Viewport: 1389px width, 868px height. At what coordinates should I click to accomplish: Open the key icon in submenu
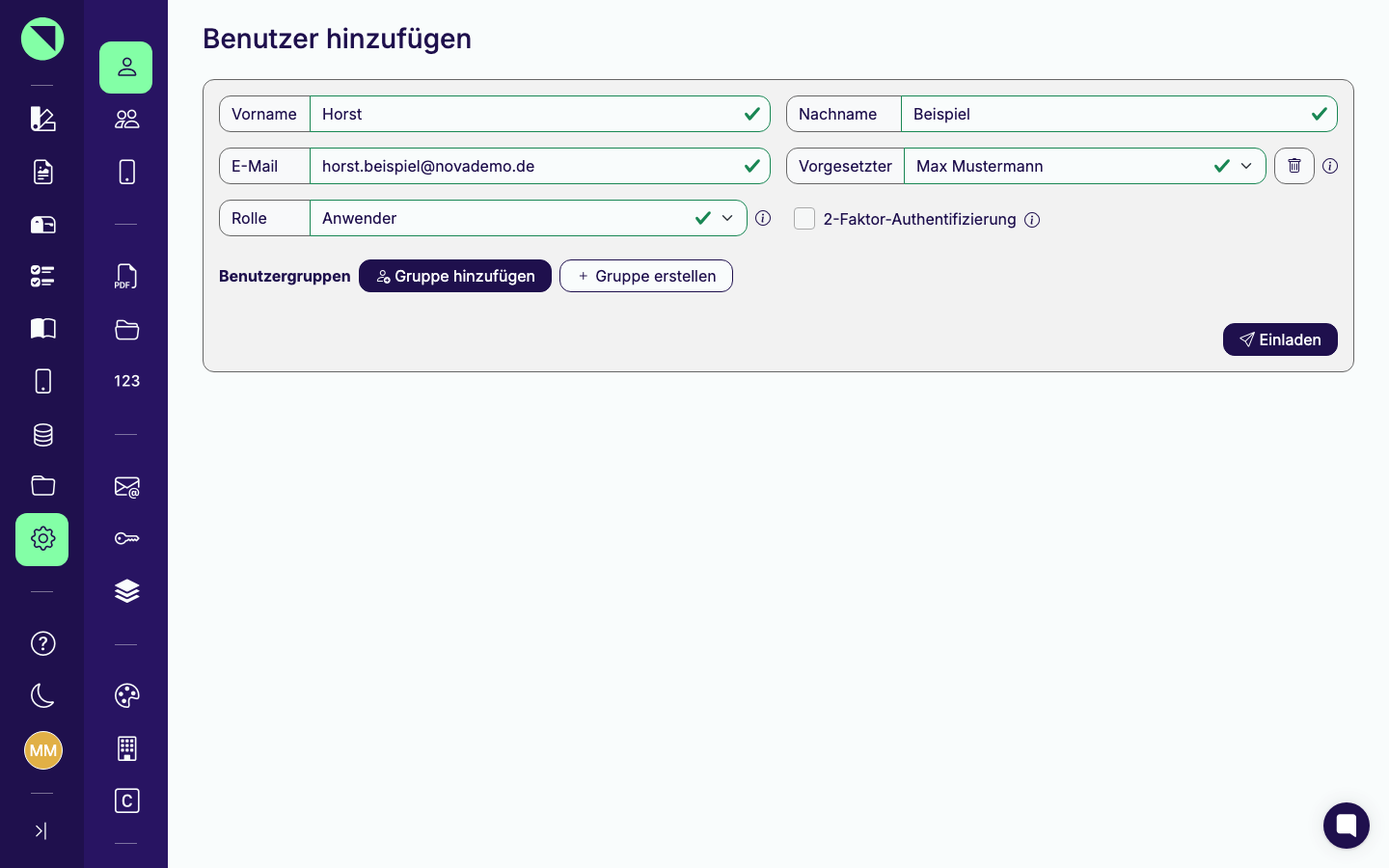[126, 538]
